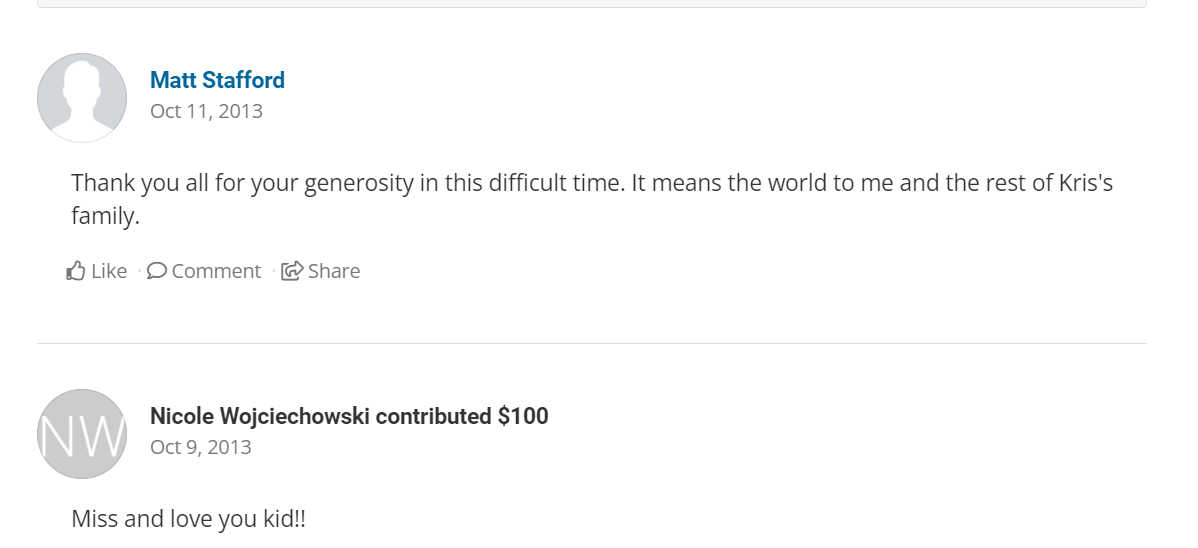This screenshot has height=548, width=1198.
Task: Click Matt Stafford's silhouette avatar
Action: tap(82, 98)
